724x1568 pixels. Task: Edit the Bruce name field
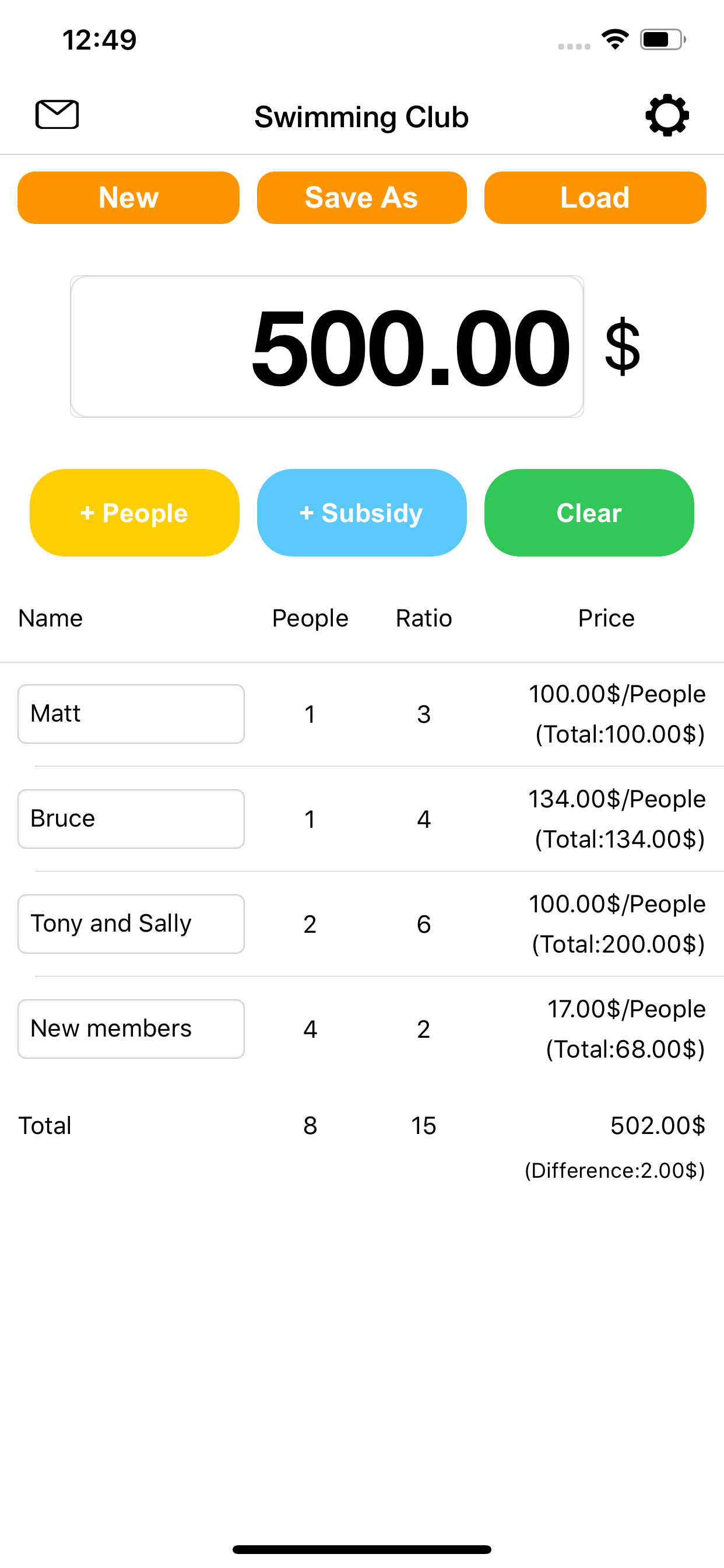coord(131,818)
